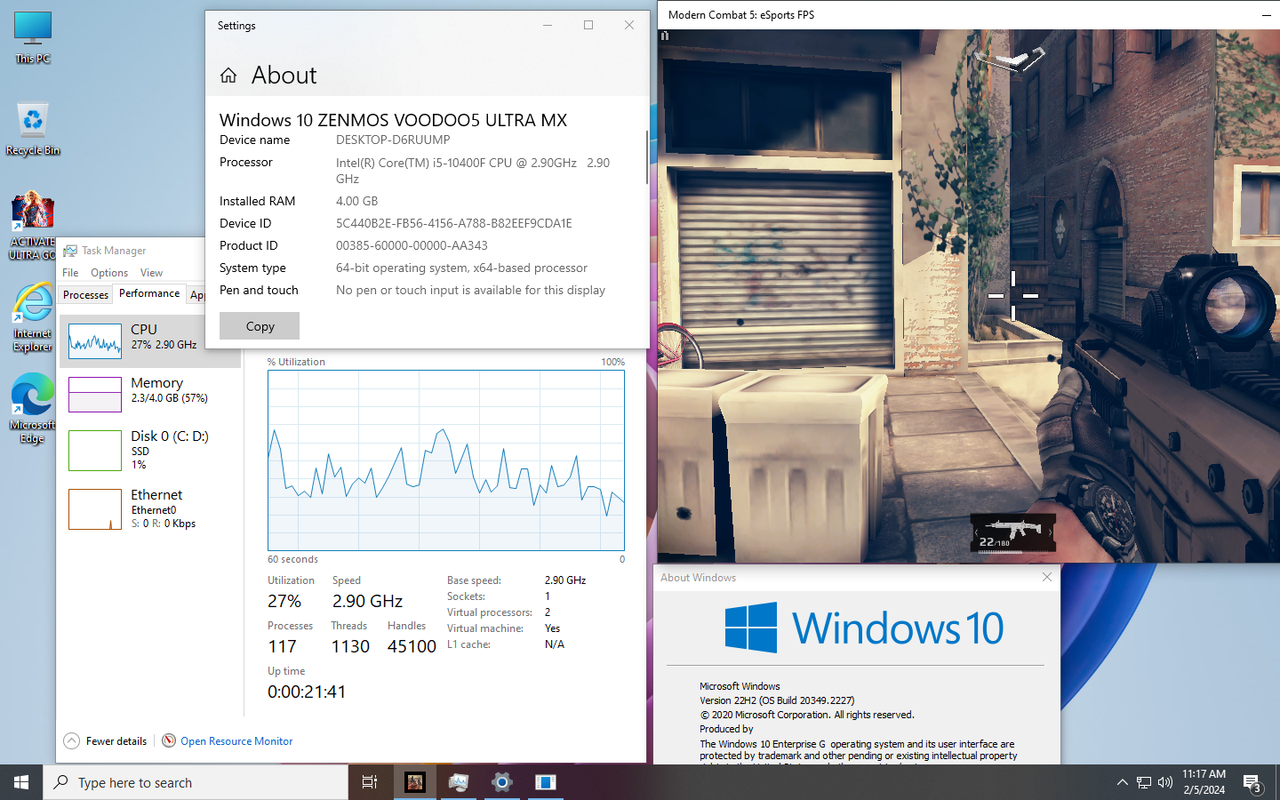This screenshot has width=1280, height=800.
Task: Click the Copy button in Settings
Action: (x=260, y=326)
